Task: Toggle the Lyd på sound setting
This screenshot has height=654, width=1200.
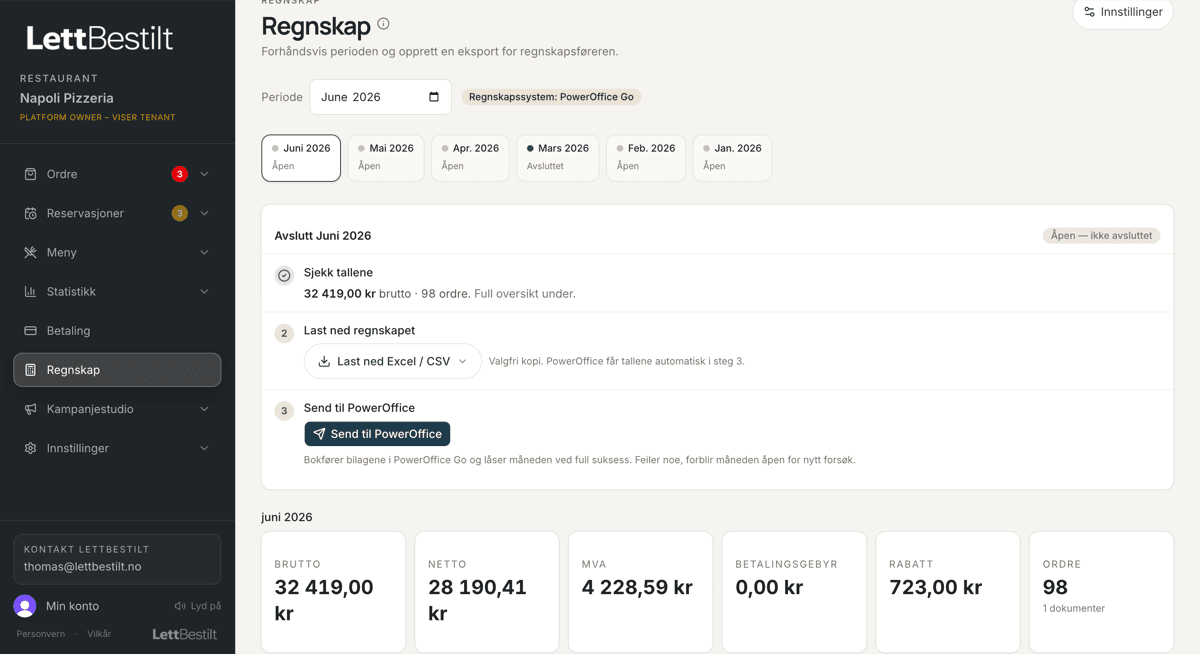Action: 197,606
